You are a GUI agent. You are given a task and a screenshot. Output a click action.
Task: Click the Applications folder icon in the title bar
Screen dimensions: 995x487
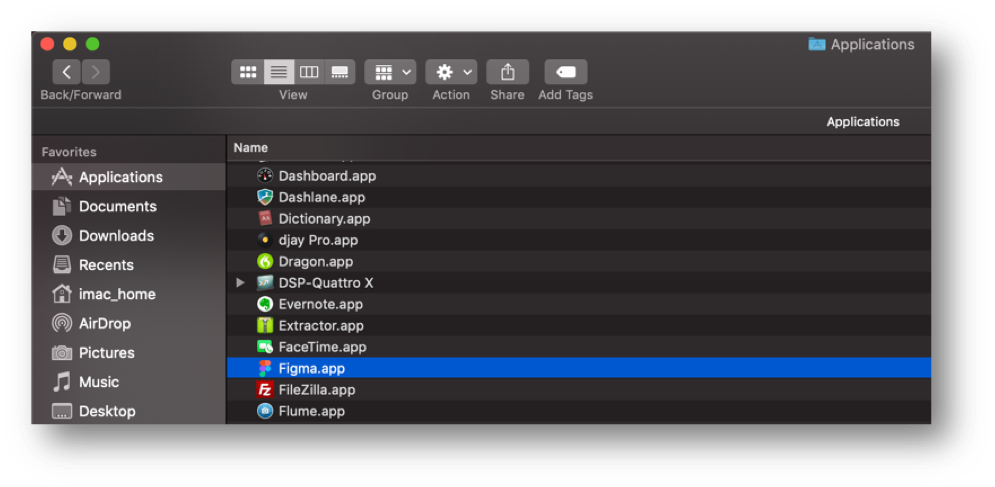[x=817, y=44]
